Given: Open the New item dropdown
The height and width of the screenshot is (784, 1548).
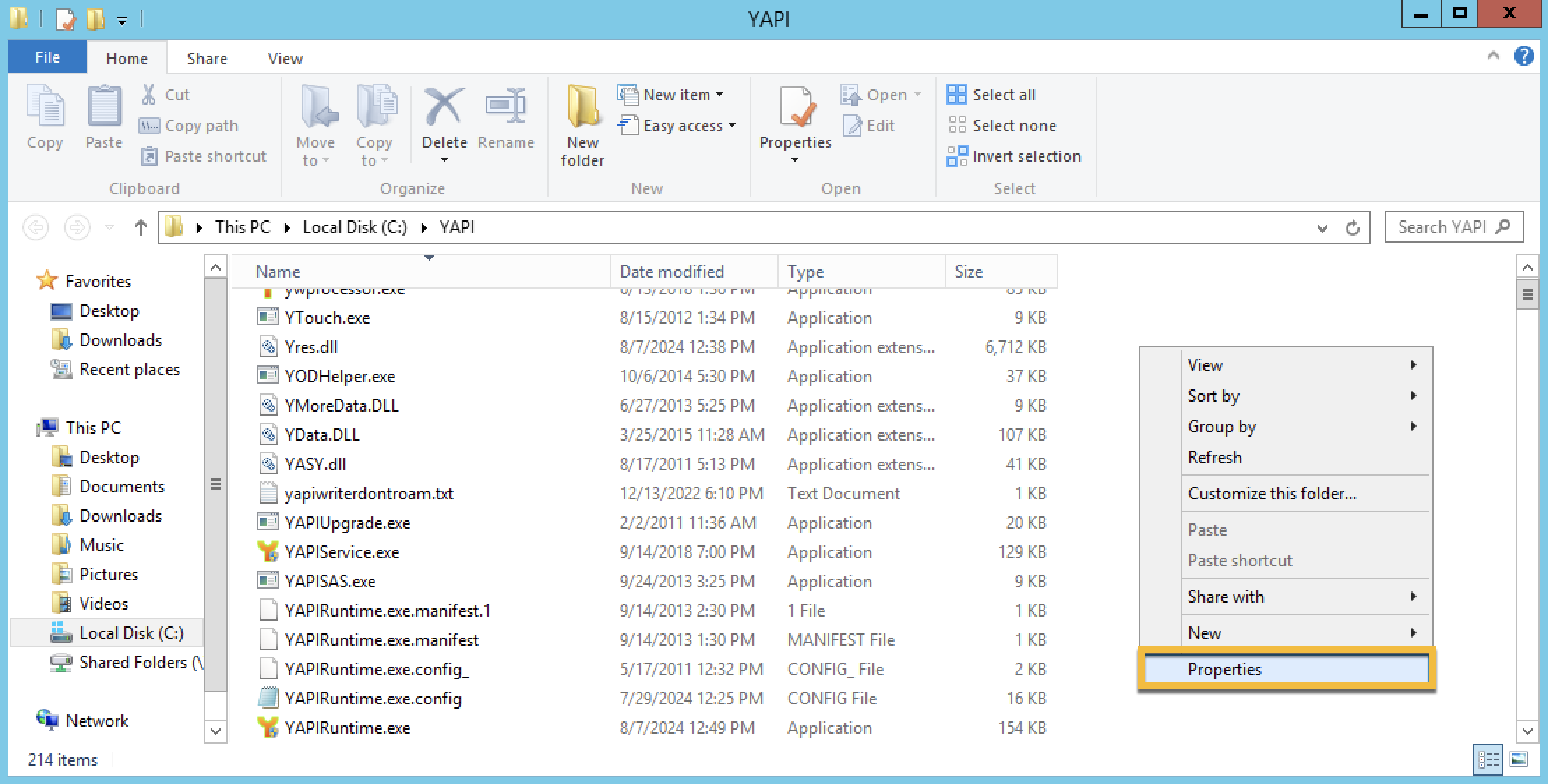Looking at the screenshot, I should (x=671, y=95).
